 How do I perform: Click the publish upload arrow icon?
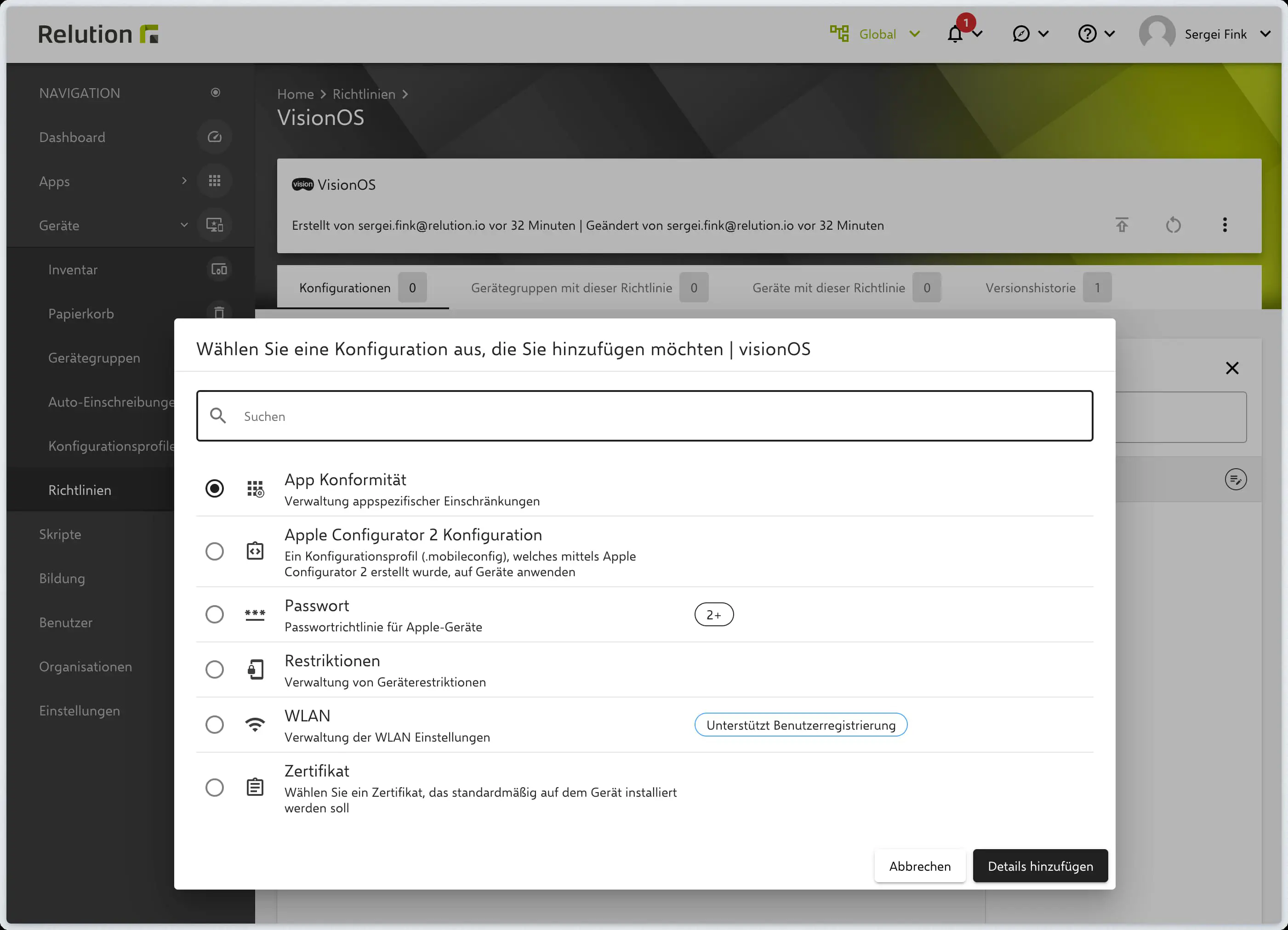[x=1122, y=226]
